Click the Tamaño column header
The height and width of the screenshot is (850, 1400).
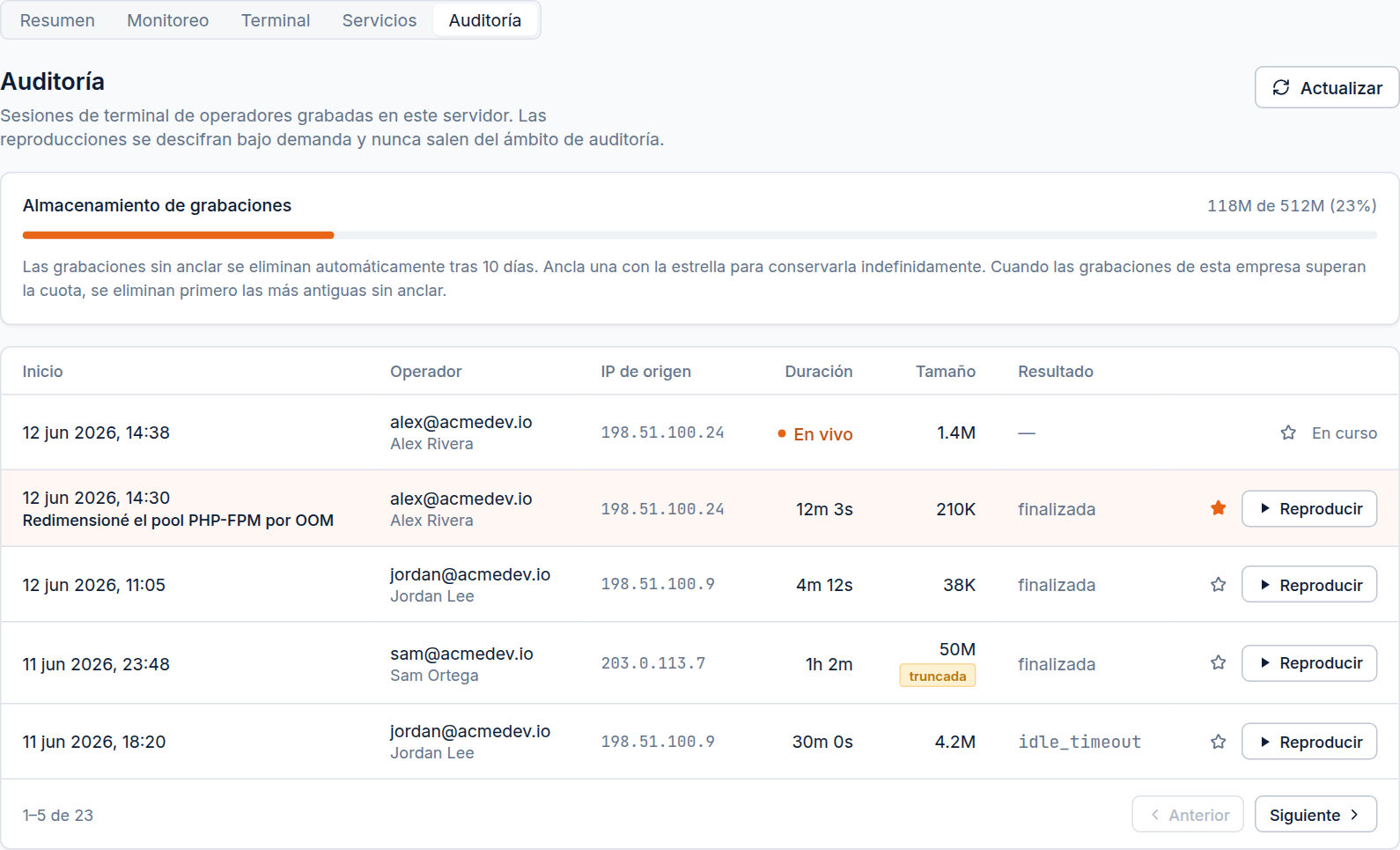pos(946,372)
